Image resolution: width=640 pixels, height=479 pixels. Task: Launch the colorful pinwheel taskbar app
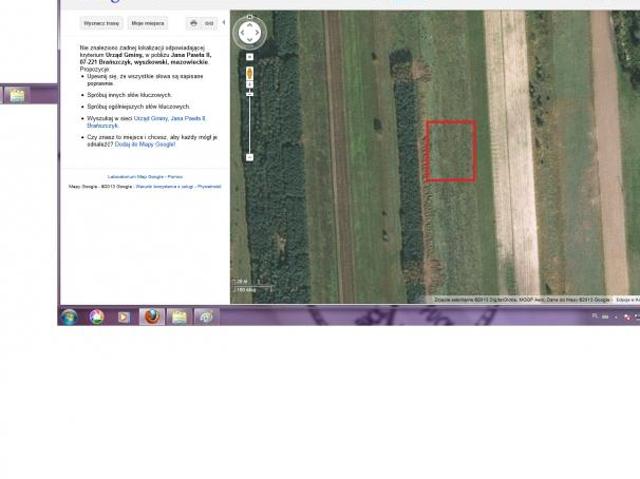pyautogui.click(x=97, y=317)
